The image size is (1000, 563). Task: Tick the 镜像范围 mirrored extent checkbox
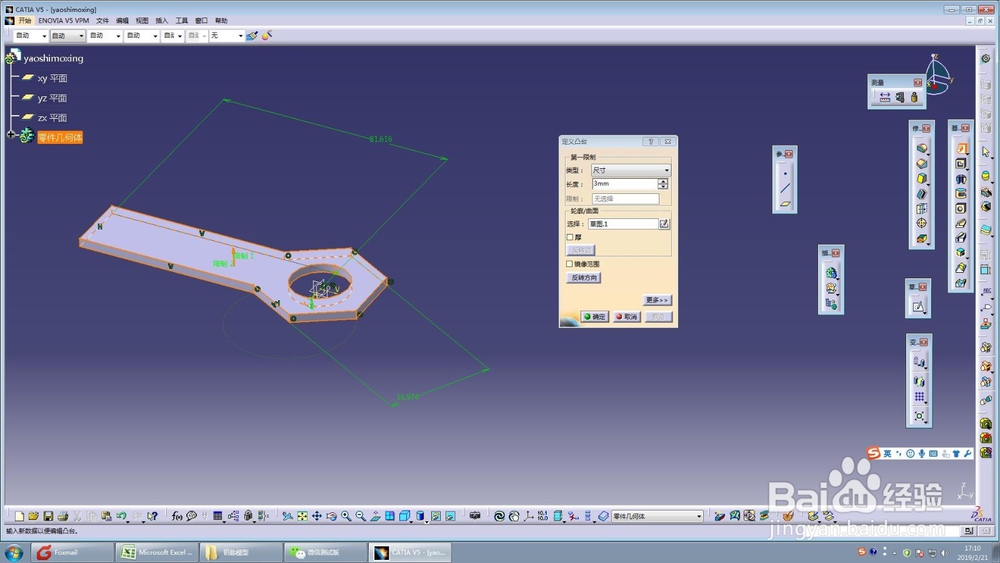pos(570,264)
